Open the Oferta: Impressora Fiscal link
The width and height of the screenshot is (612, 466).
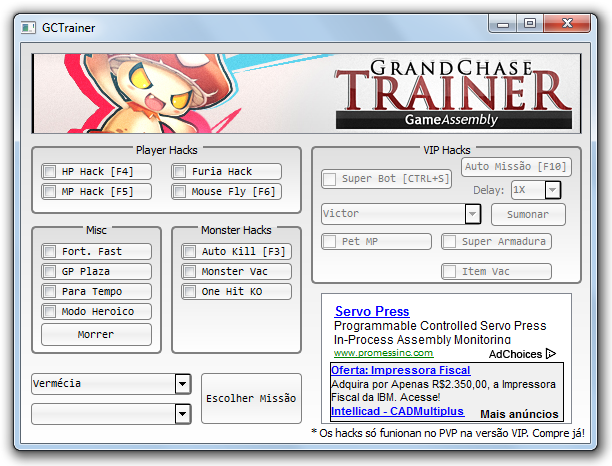[x=400, y=370]
